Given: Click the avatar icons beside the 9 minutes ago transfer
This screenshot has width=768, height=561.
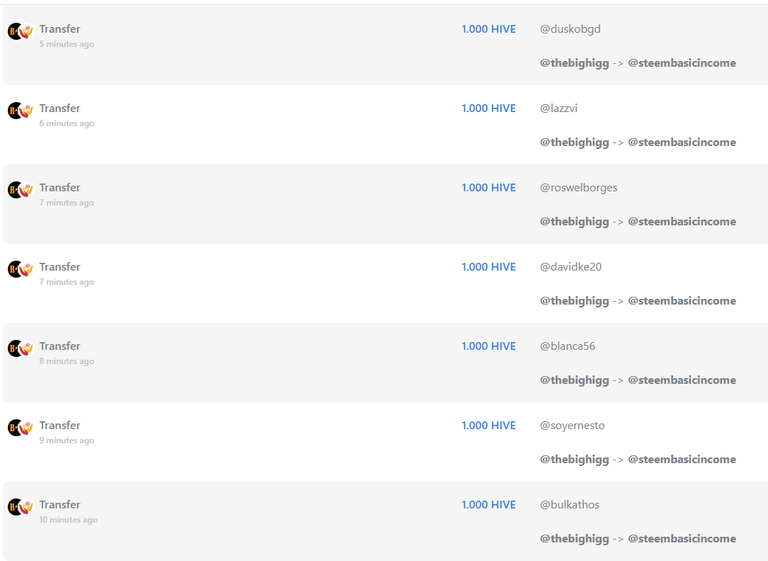Looking at the screenshot, I should [x=21, y=428].
